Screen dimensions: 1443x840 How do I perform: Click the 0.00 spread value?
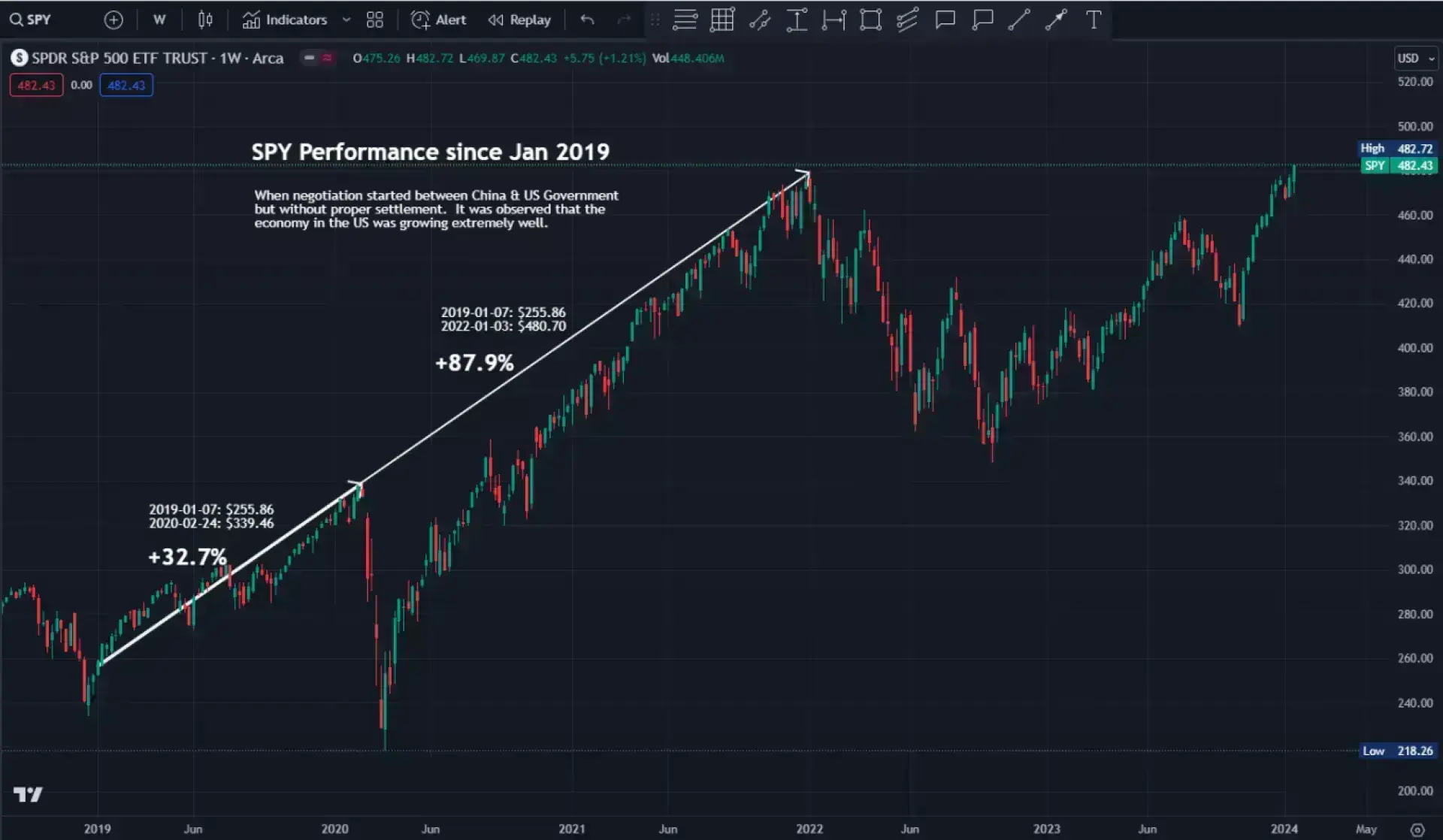[81, 85]
